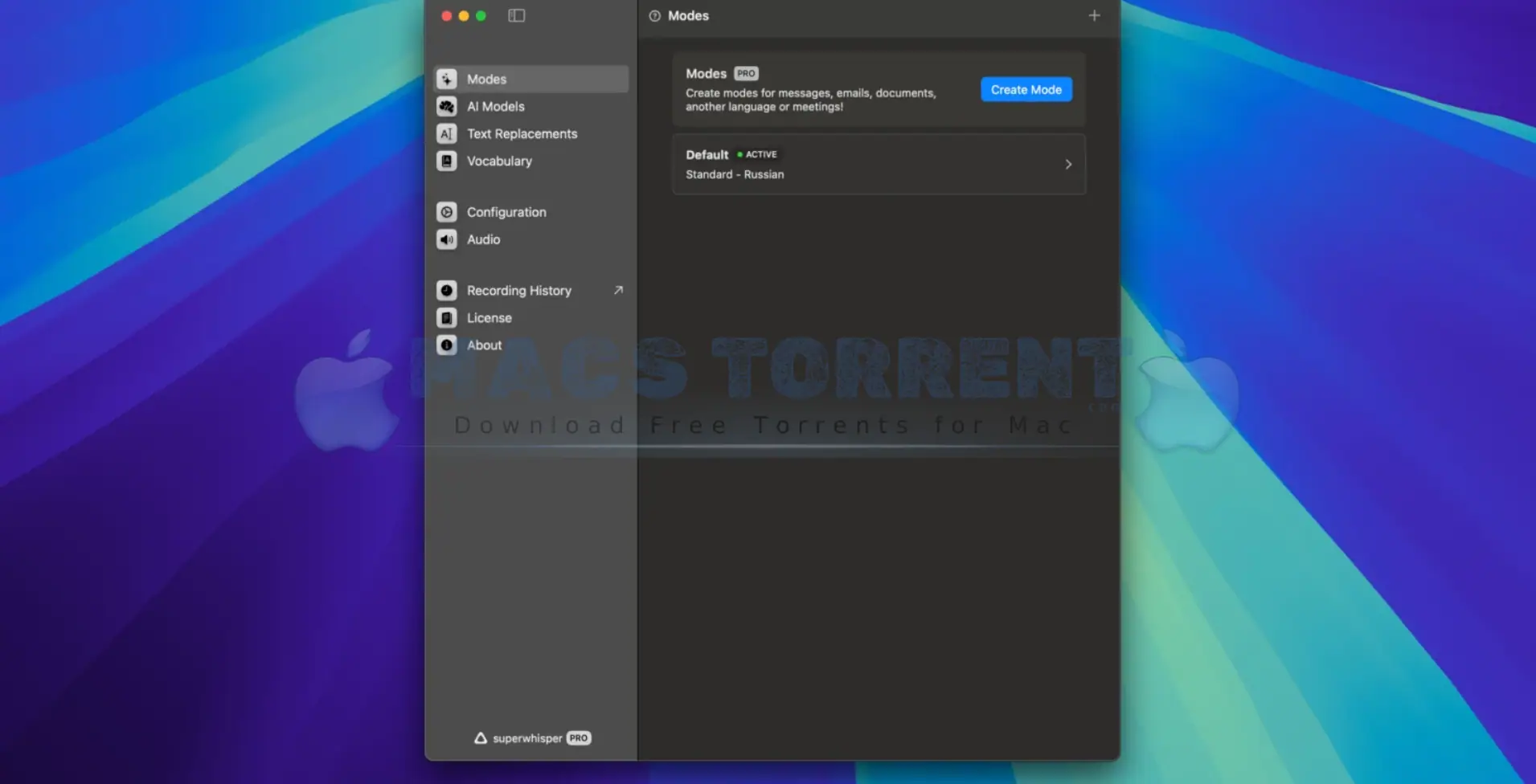This screenshot has height=784, width=1536.
Task: Click the Text Replacements icon
Action: point(447,133)
